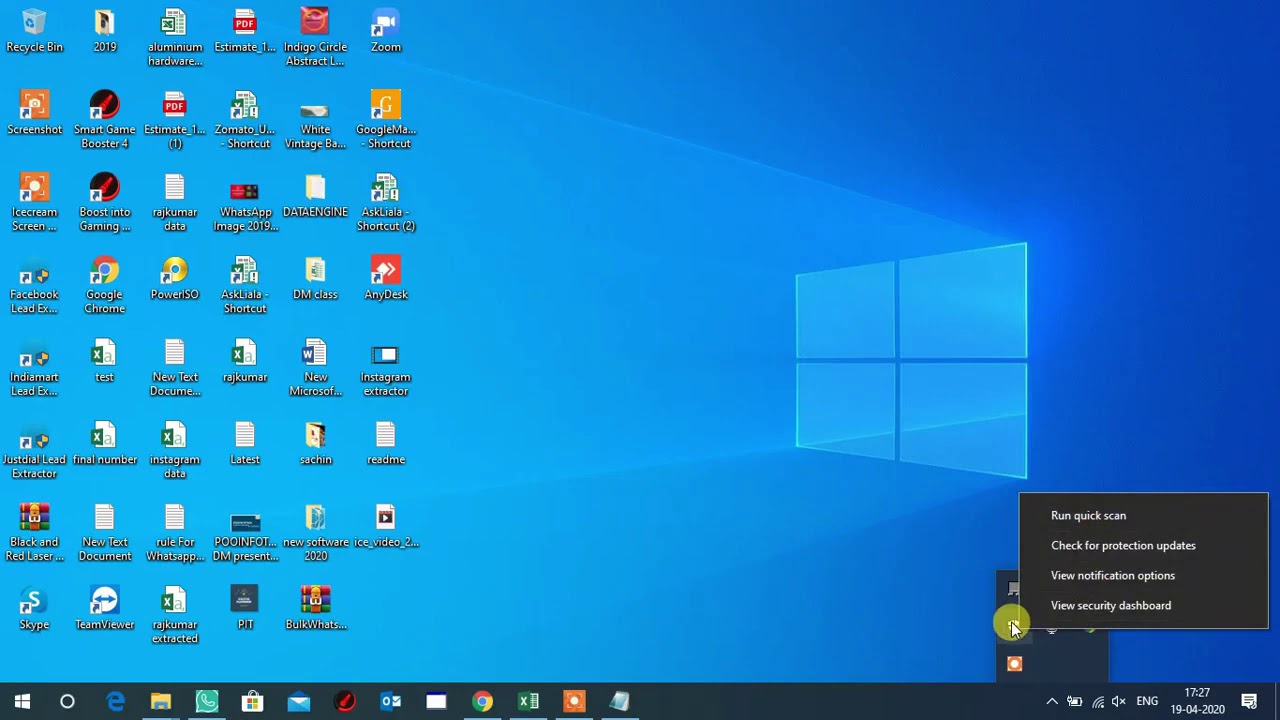Select GoogleMa... Shortcut icon
The height and width of the screenshot is (720, 1280).
pyautogui.click(x=386, y=120)
